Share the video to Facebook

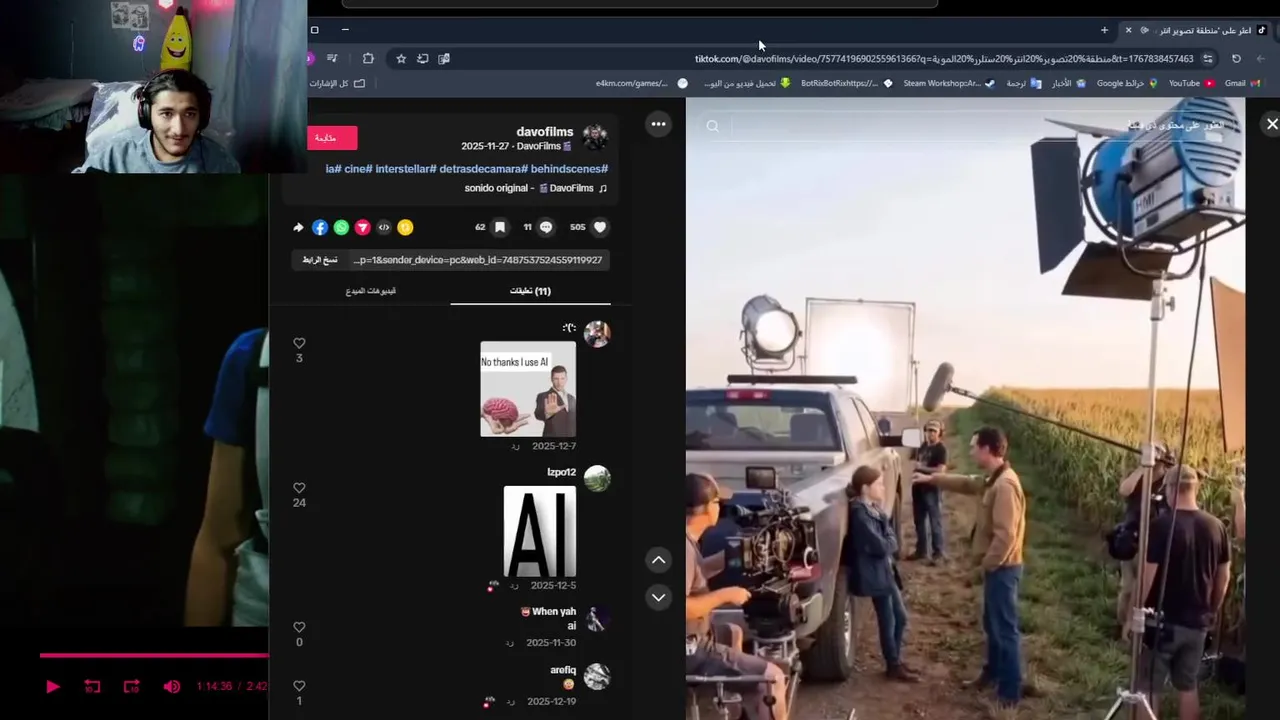(x=320, y=227)
